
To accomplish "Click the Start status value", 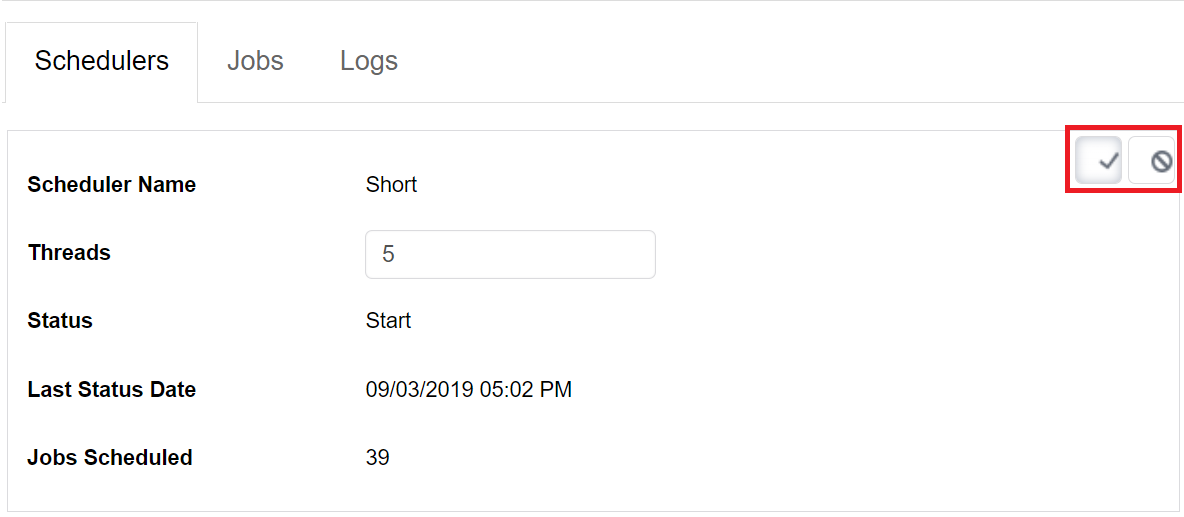I will click(x=388, y=321).
